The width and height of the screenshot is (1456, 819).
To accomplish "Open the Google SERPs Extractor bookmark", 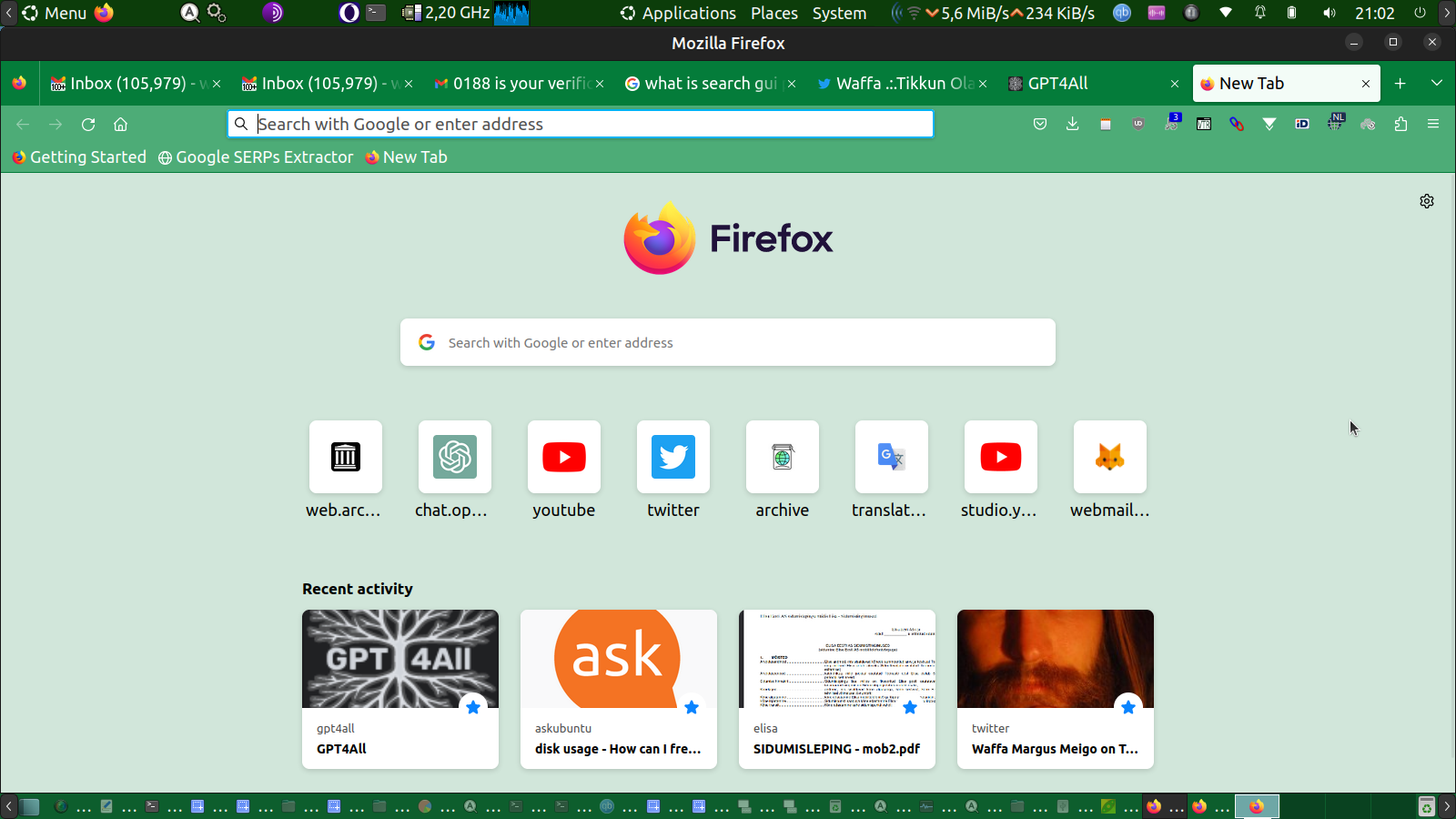I will click(x=256, y=157).
